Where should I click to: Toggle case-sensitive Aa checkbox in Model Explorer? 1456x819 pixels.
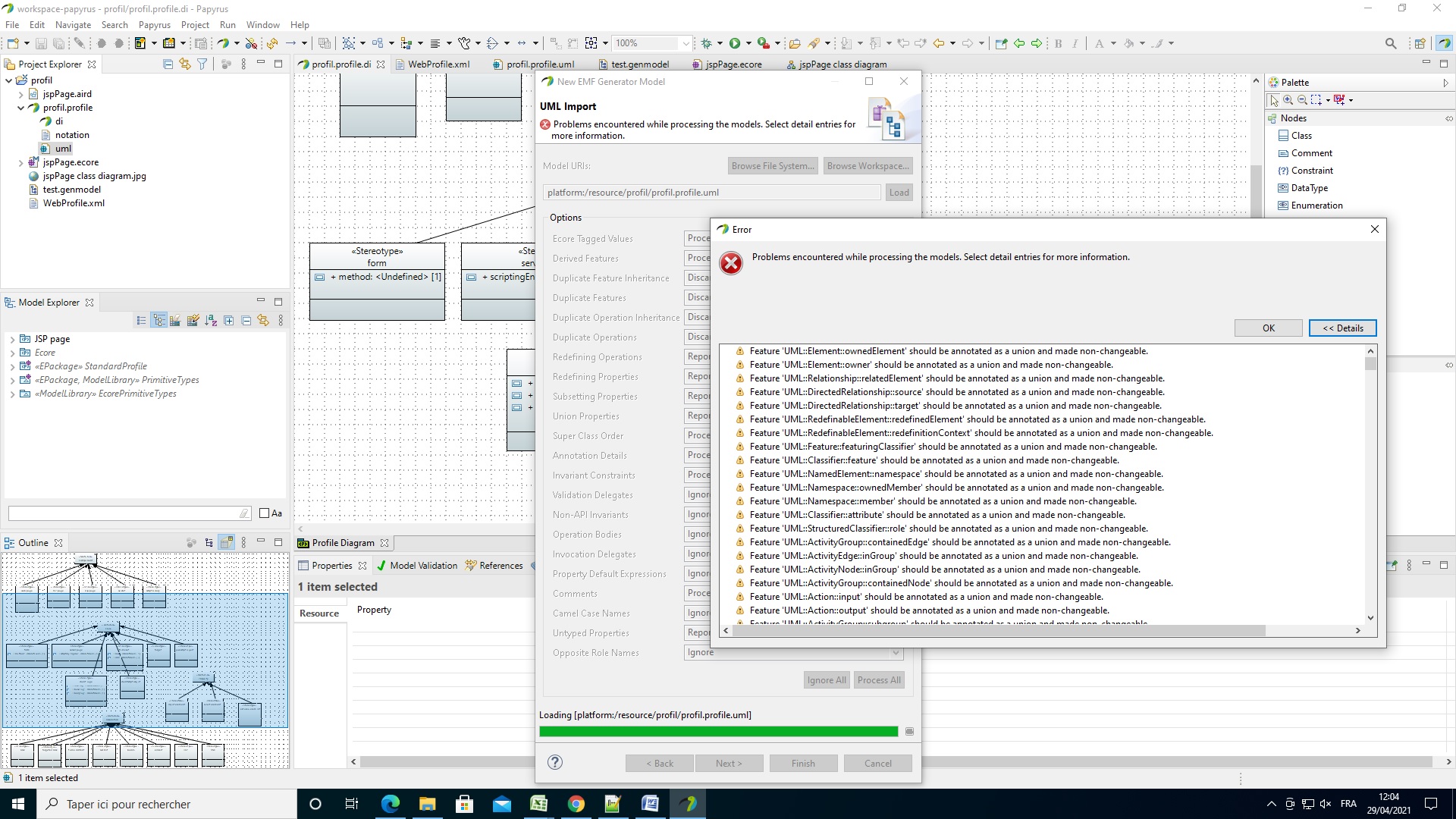[264, 513]
